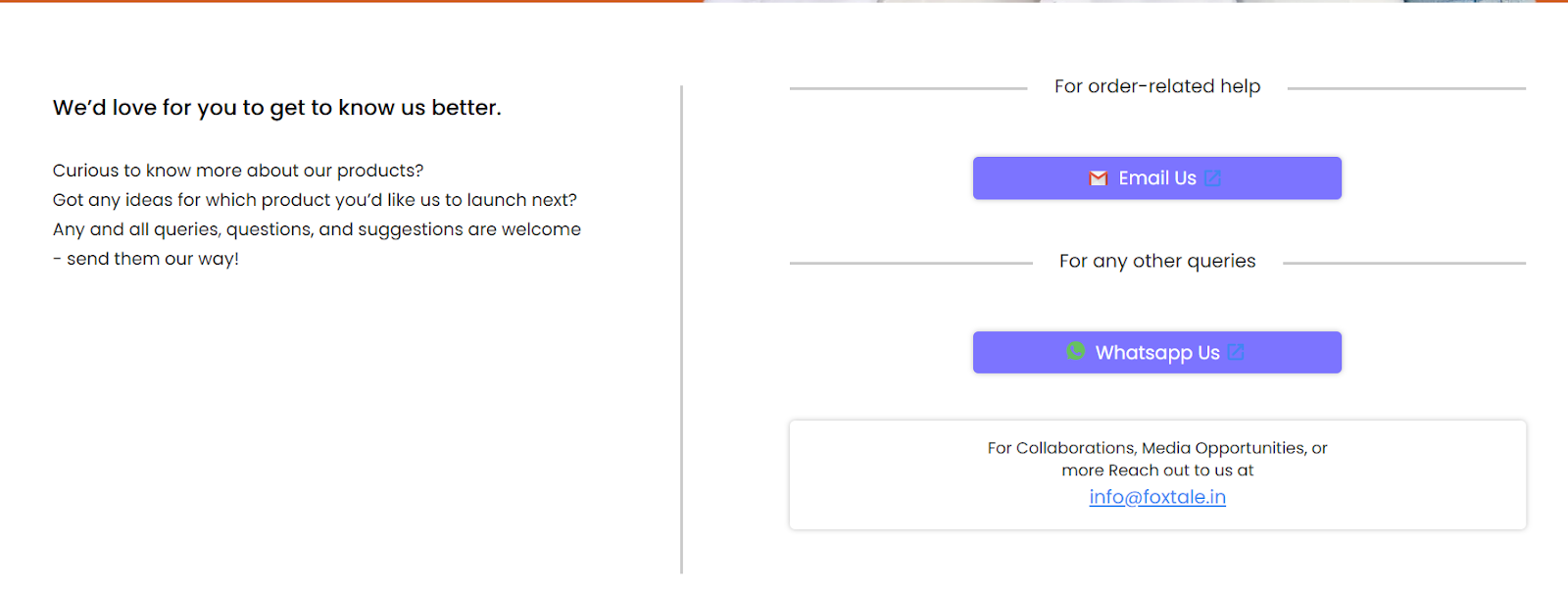Click "For Collaborations, Media Opportunities" text

pyautogui.click(x=1156, y=448)
